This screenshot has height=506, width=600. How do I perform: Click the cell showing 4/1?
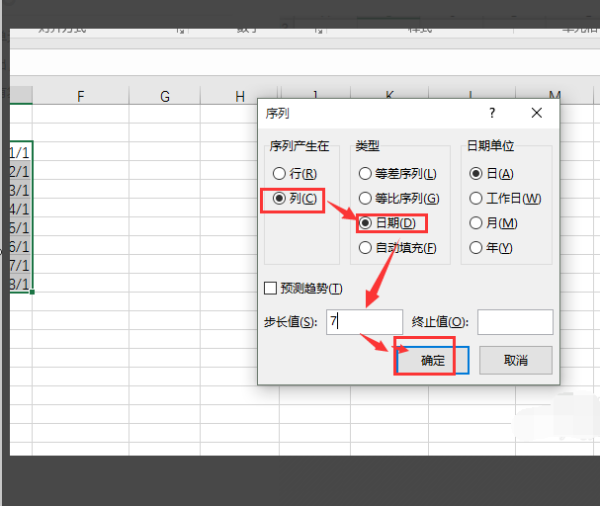[21, 208]
